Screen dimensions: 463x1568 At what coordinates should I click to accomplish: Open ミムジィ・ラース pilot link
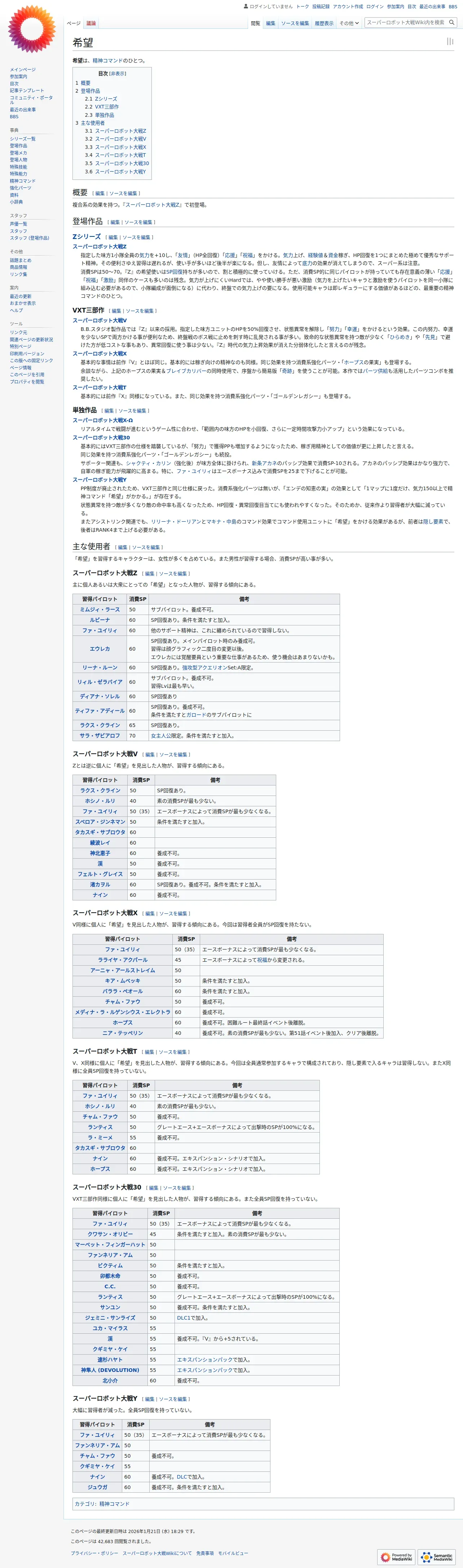point(100,609)
